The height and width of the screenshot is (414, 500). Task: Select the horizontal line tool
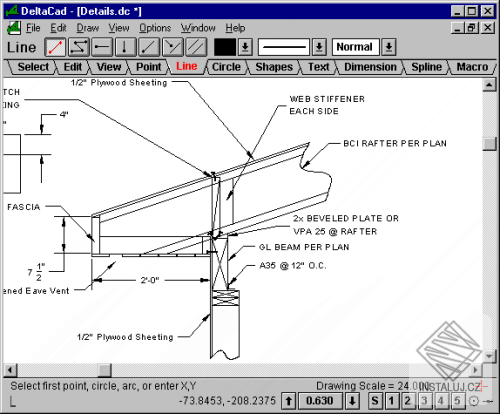pos(102,47)
